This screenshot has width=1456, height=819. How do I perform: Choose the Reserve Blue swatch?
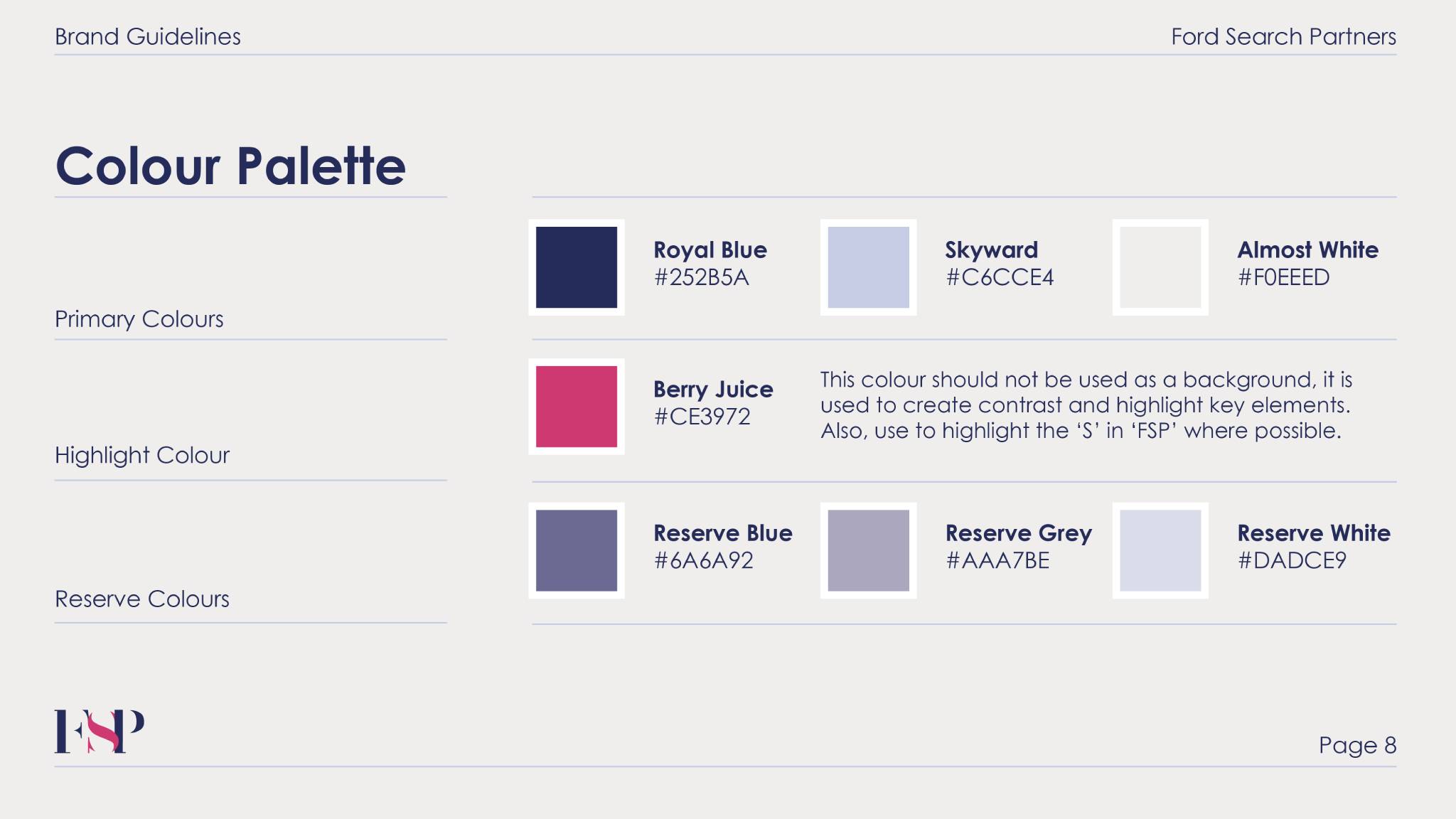pyautogui.click(x=577, y=550)
